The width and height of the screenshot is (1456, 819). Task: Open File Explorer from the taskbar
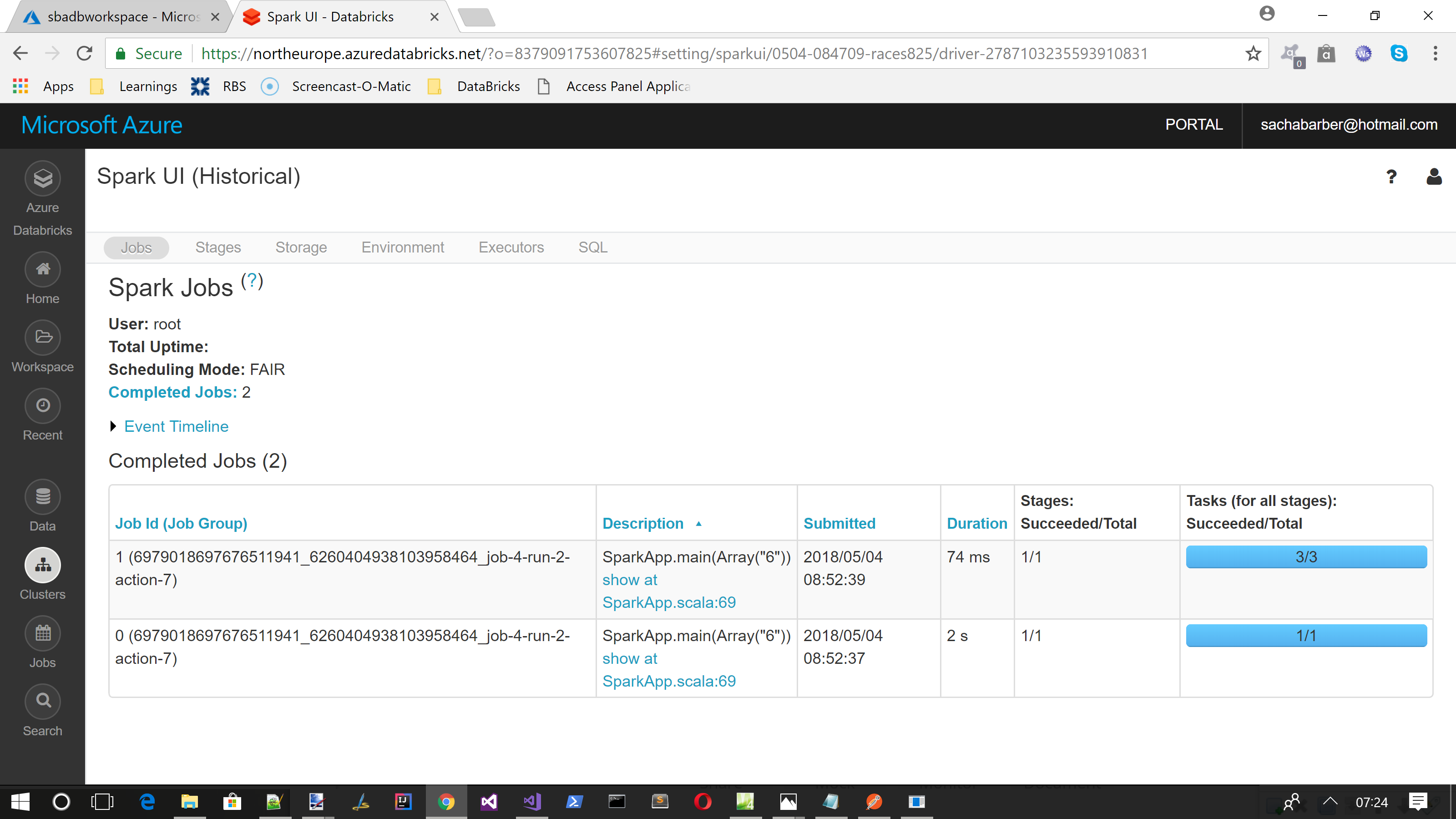coord(189,801)
